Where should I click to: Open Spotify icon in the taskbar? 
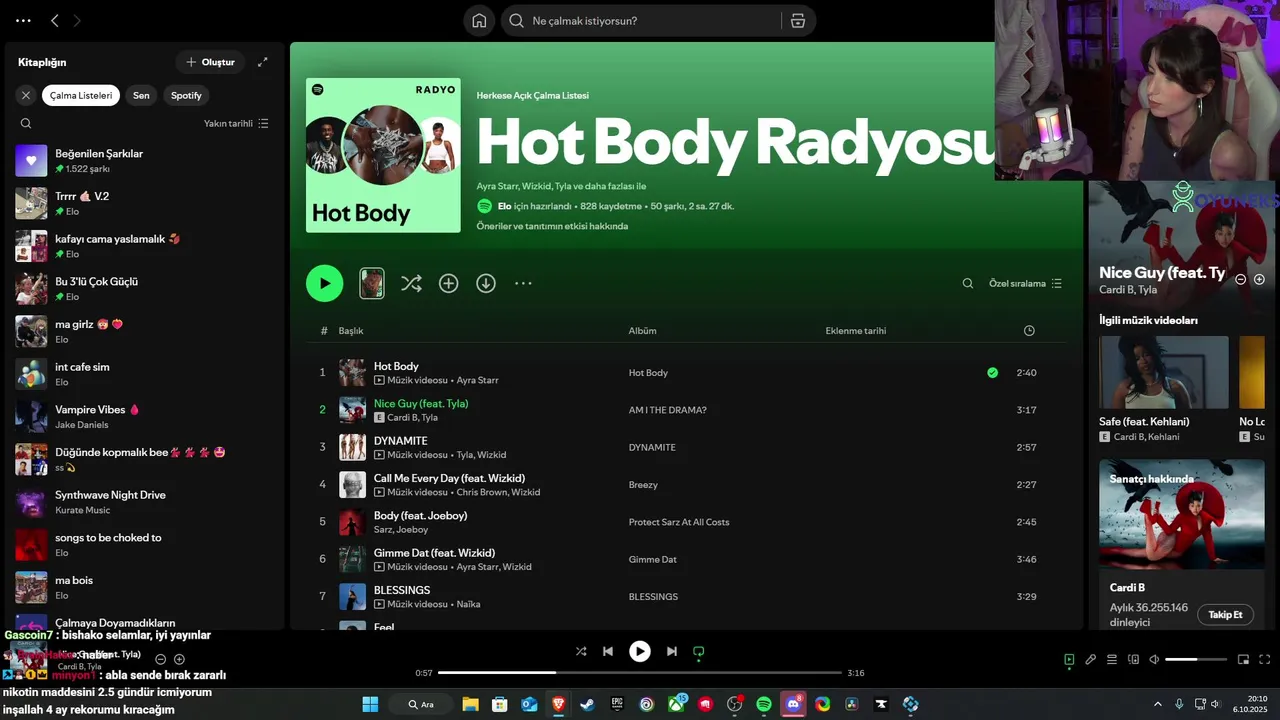click(x=764, y=704)
